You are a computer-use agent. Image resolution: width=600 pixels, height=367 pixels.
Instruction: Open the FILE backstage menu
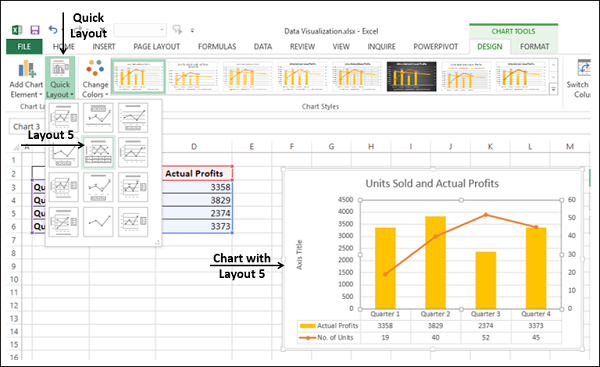(24, 47)
